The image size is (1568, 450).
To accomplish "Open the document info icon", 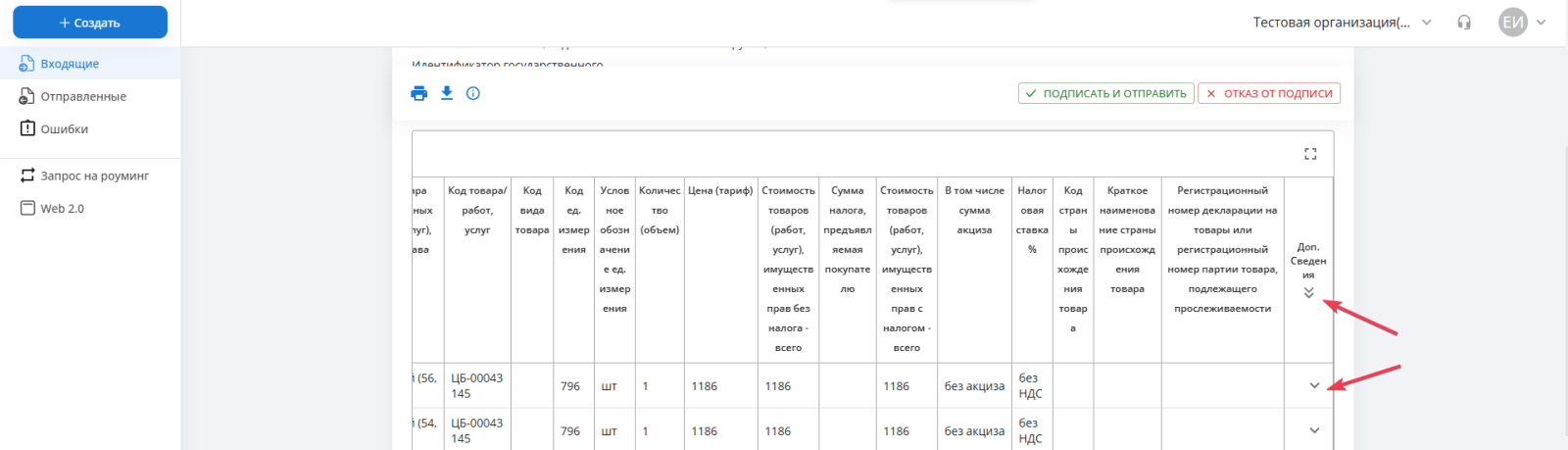I will 473,93.
